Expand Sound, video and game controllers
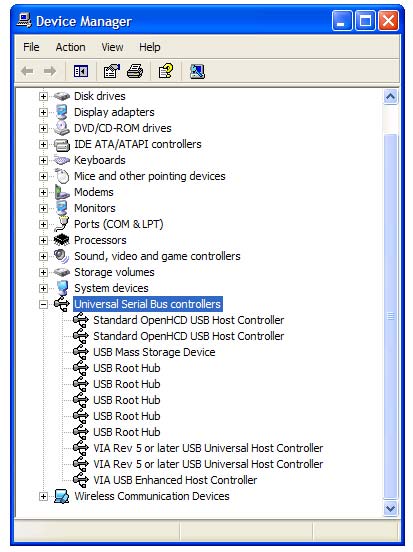 click(43, 256)
